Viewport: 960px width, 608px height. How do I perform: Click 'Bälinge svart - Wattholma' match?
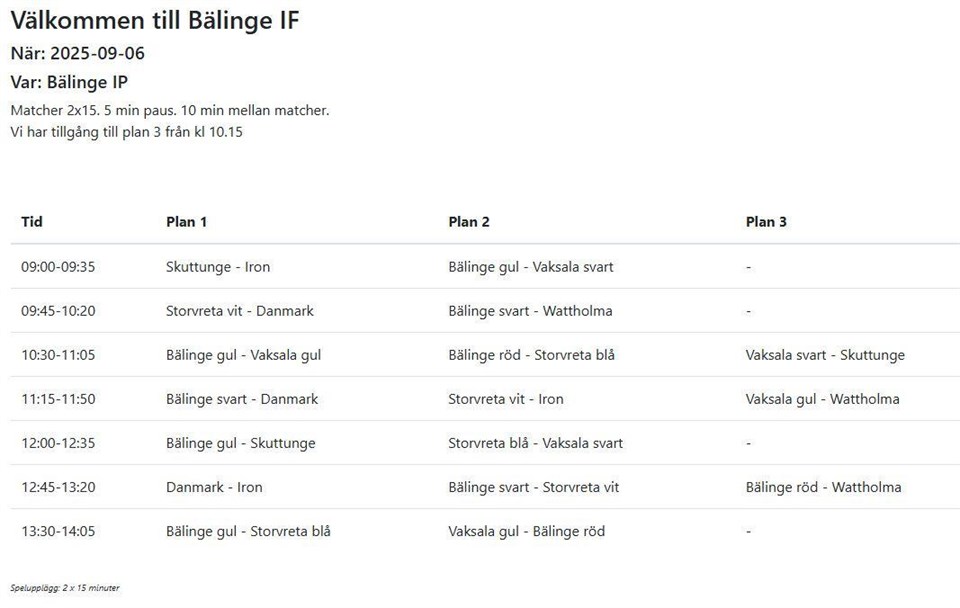pyautogui.click(x=530, y=311)
